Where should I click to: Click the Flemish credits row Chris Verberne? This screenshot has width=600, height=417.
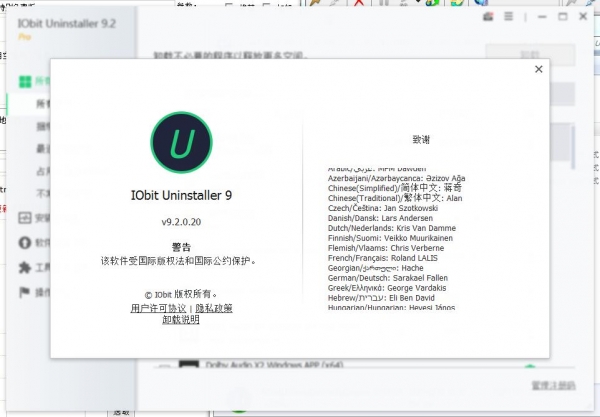[386, 248]
